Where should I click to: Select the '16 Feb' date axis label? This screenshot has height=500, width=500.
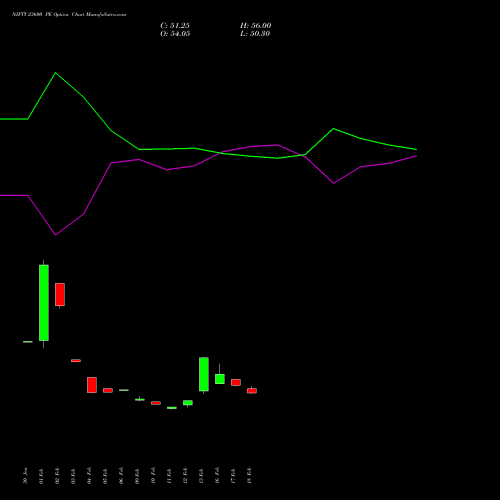217,476
